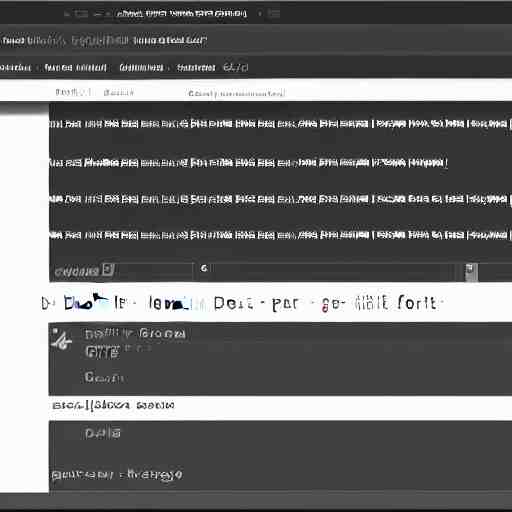This screenshot has height=512, width=512.
Task: Click the dim last item in the dark menu row
Action: coord(236,68)
